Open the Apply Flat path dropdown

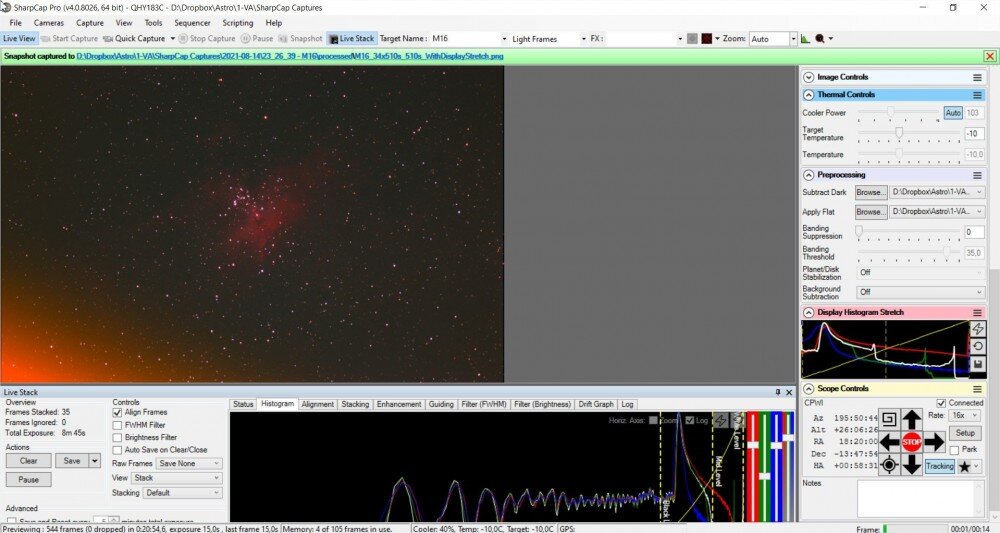click(x=937, y=211)
